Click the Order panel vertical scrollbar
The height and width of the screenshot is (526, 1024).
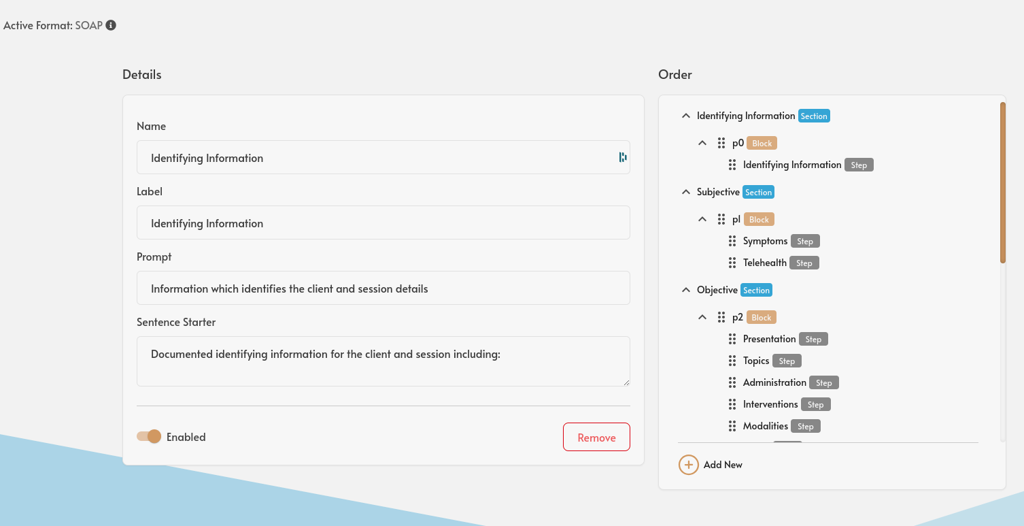click(1002, 183)
